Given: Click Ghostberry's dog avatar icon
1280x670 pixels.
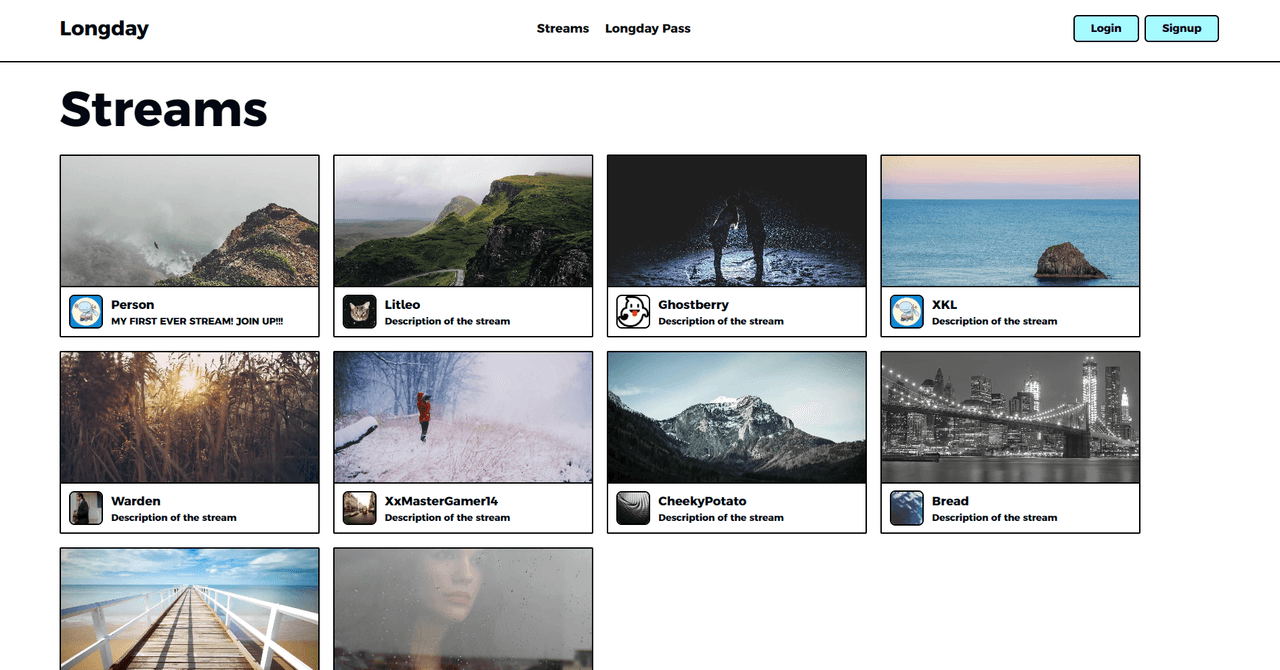Looking at the screenshot, I should pyautogui.click(x=633, y=311).
